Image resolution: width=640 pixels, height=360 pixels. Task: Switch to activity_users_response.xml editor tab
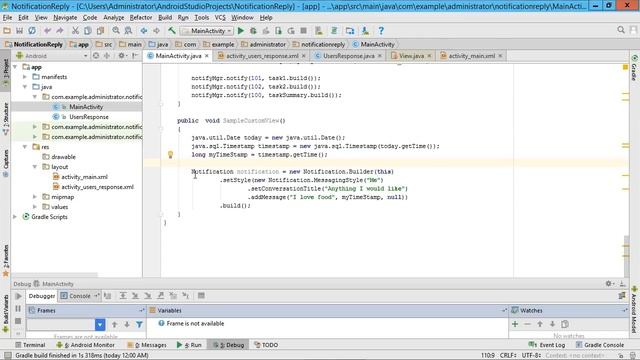click(262, 56)
